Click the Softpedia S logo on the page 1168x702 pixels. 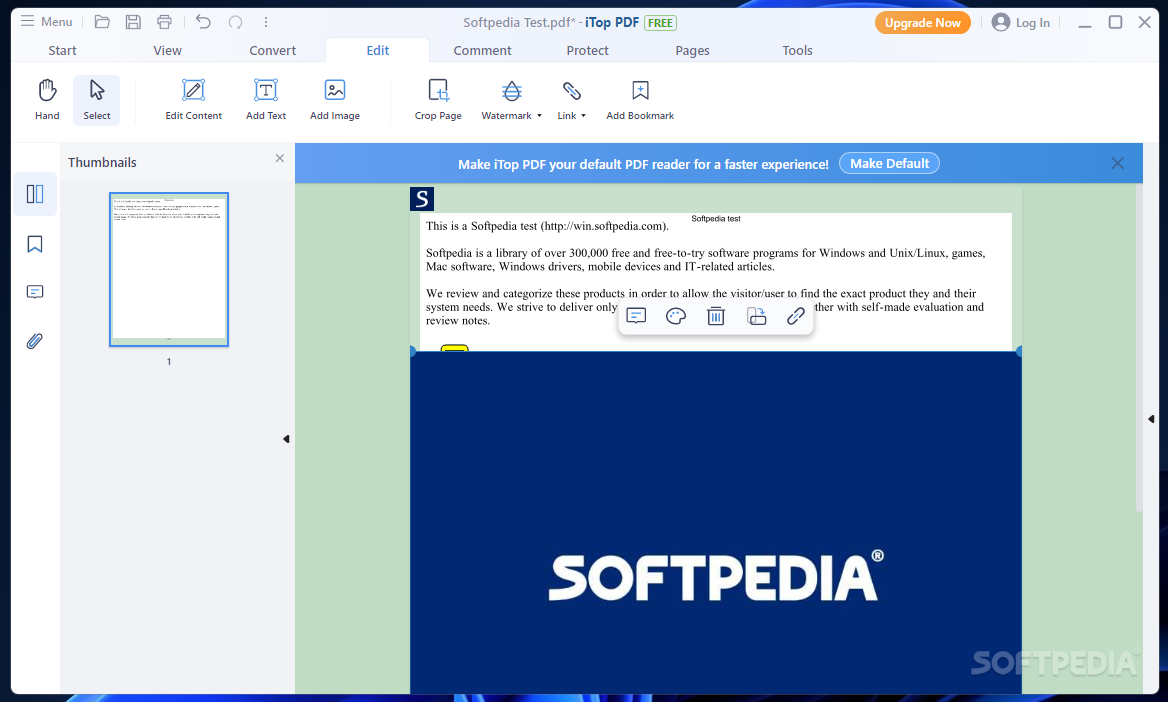pos(422,199)
